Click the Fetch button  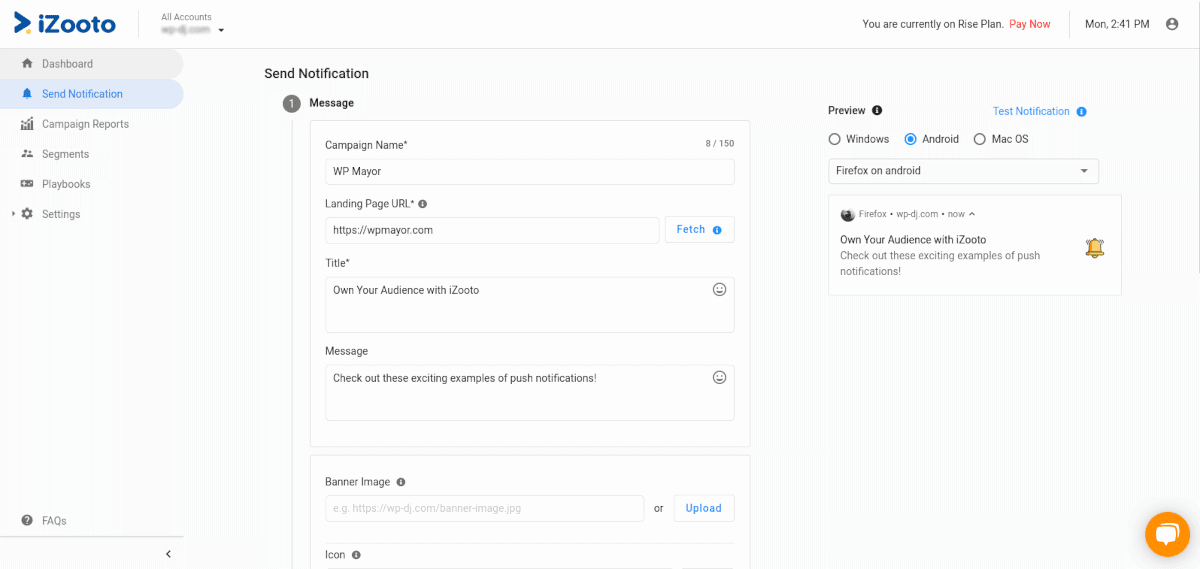699,230
